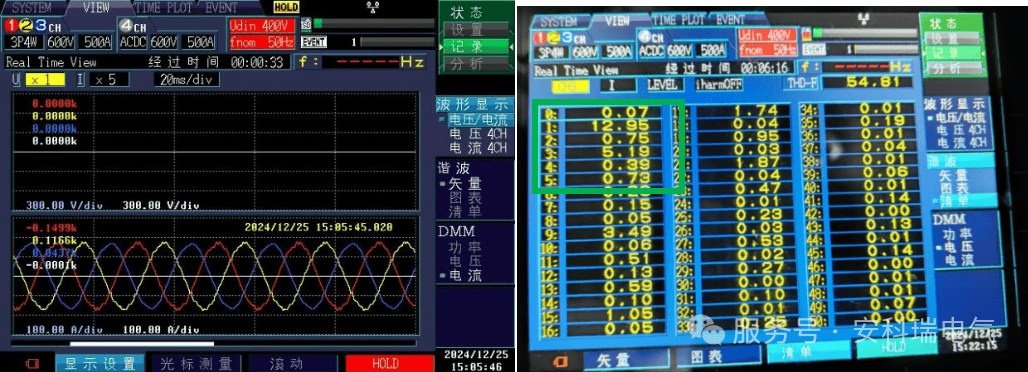Screen dimensions: 1028x372
Task: Open the TIME PLOT tab on the right screen
Action: [x=679, y=20]
